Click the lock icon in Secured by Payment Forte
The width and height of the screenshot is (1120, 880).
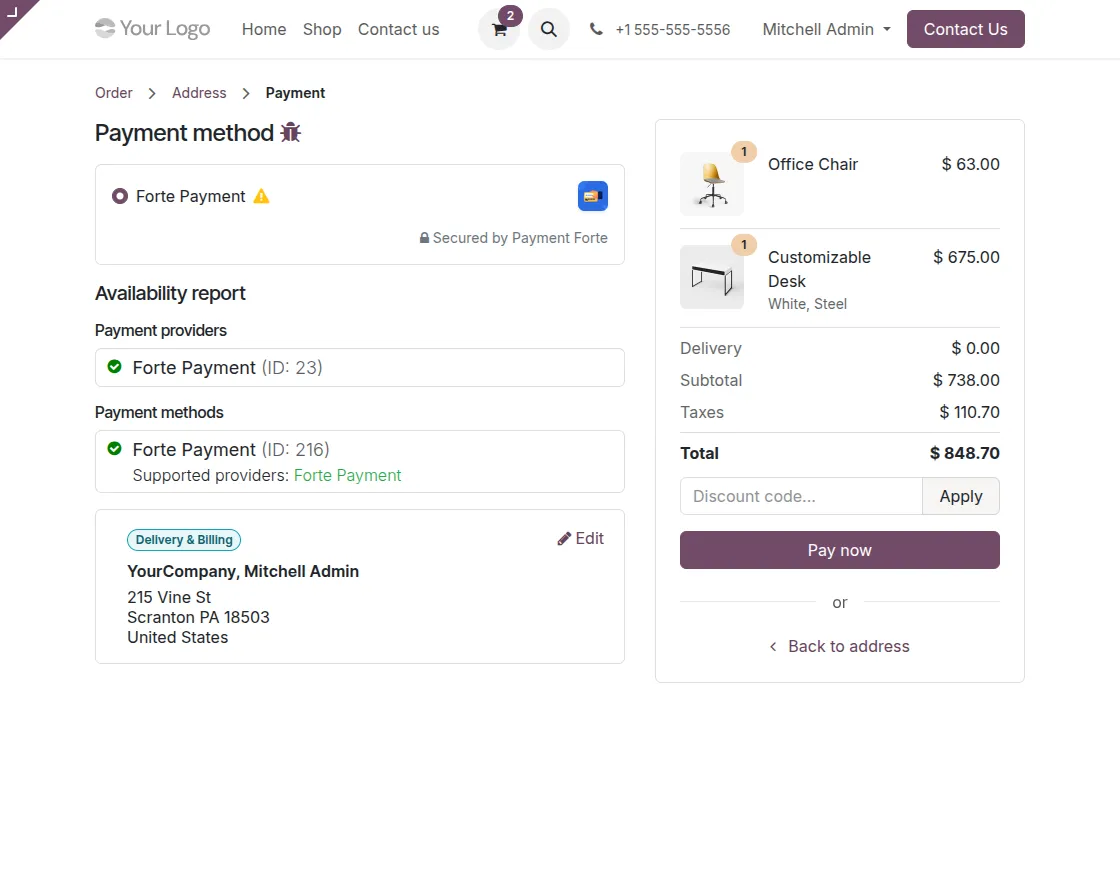(x=424, y=238)
